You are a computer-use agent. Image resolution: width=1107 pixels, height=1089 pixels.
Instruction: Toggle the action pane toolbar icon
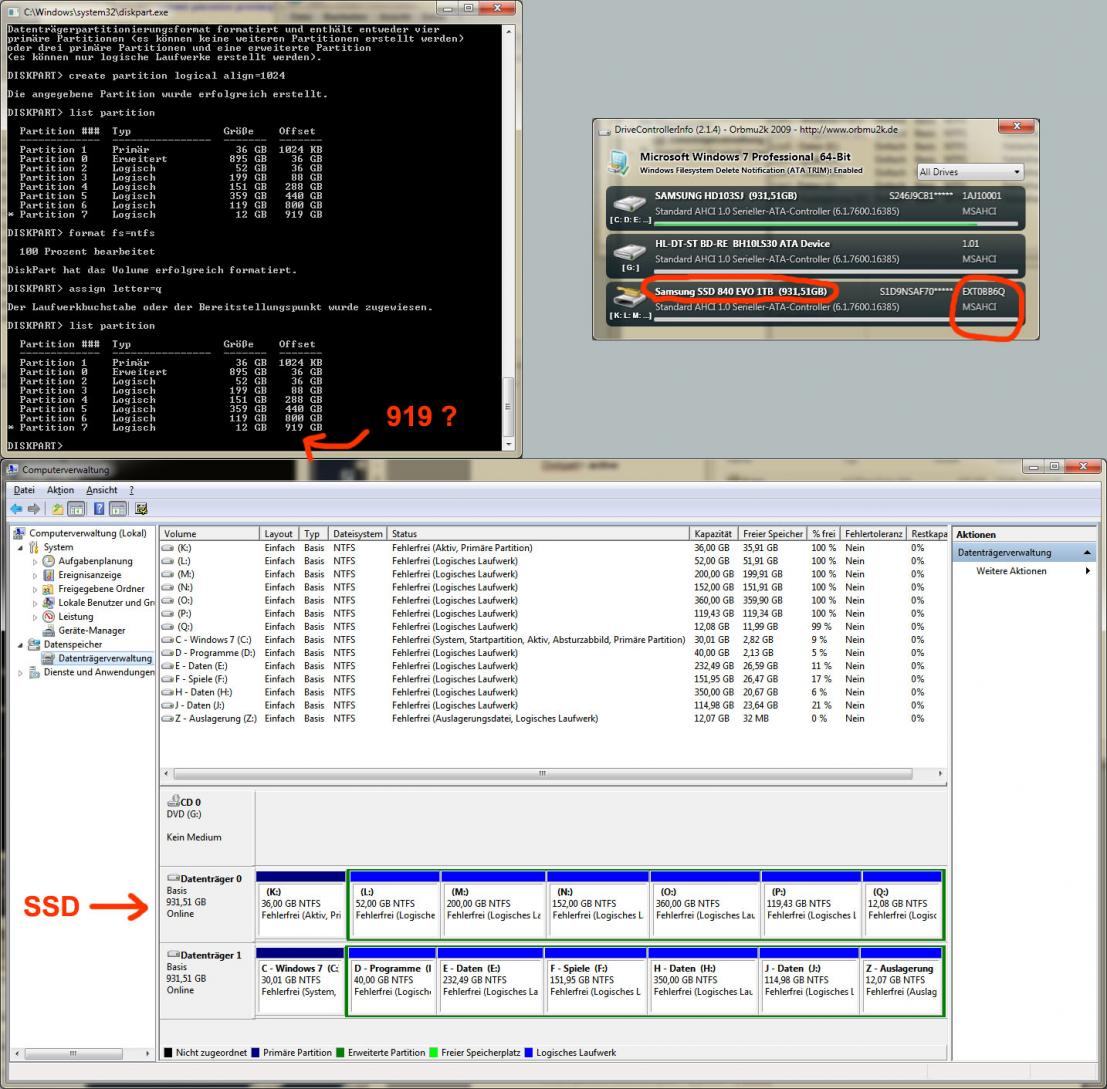tap(118, 509)
